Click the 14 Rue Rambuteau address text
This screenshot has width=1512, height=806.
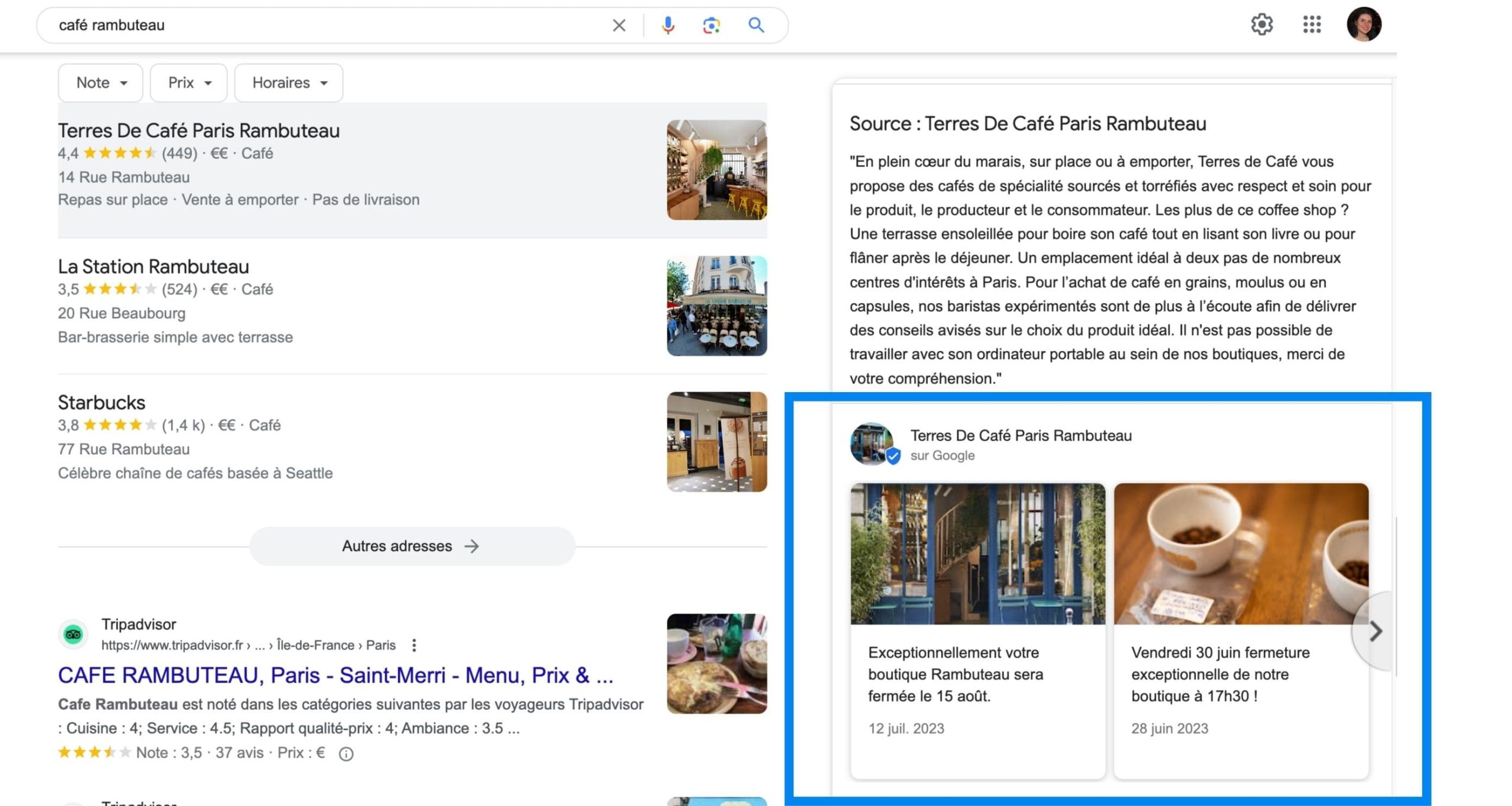point(123,177)
